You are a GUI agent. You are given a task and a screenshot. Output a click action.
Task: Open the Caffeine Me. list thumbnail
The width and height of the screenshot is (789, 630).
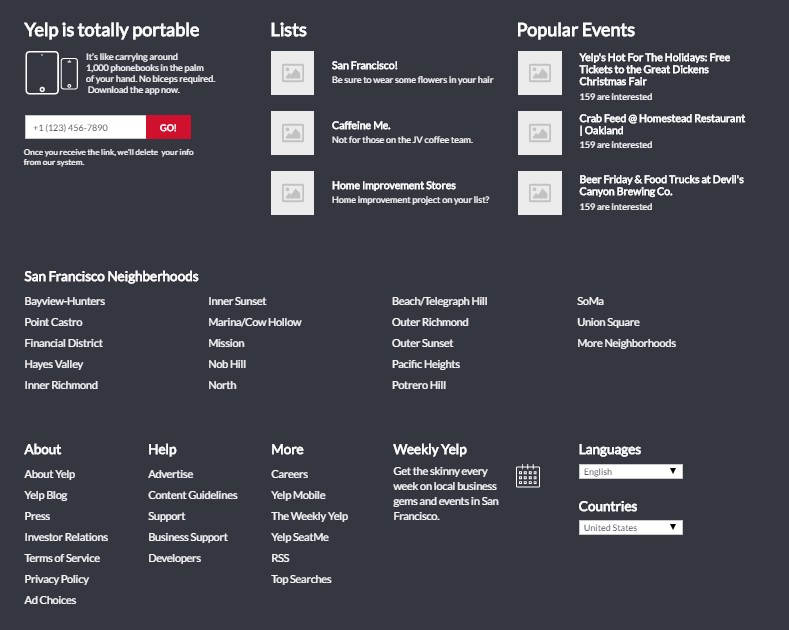[292, 133]
